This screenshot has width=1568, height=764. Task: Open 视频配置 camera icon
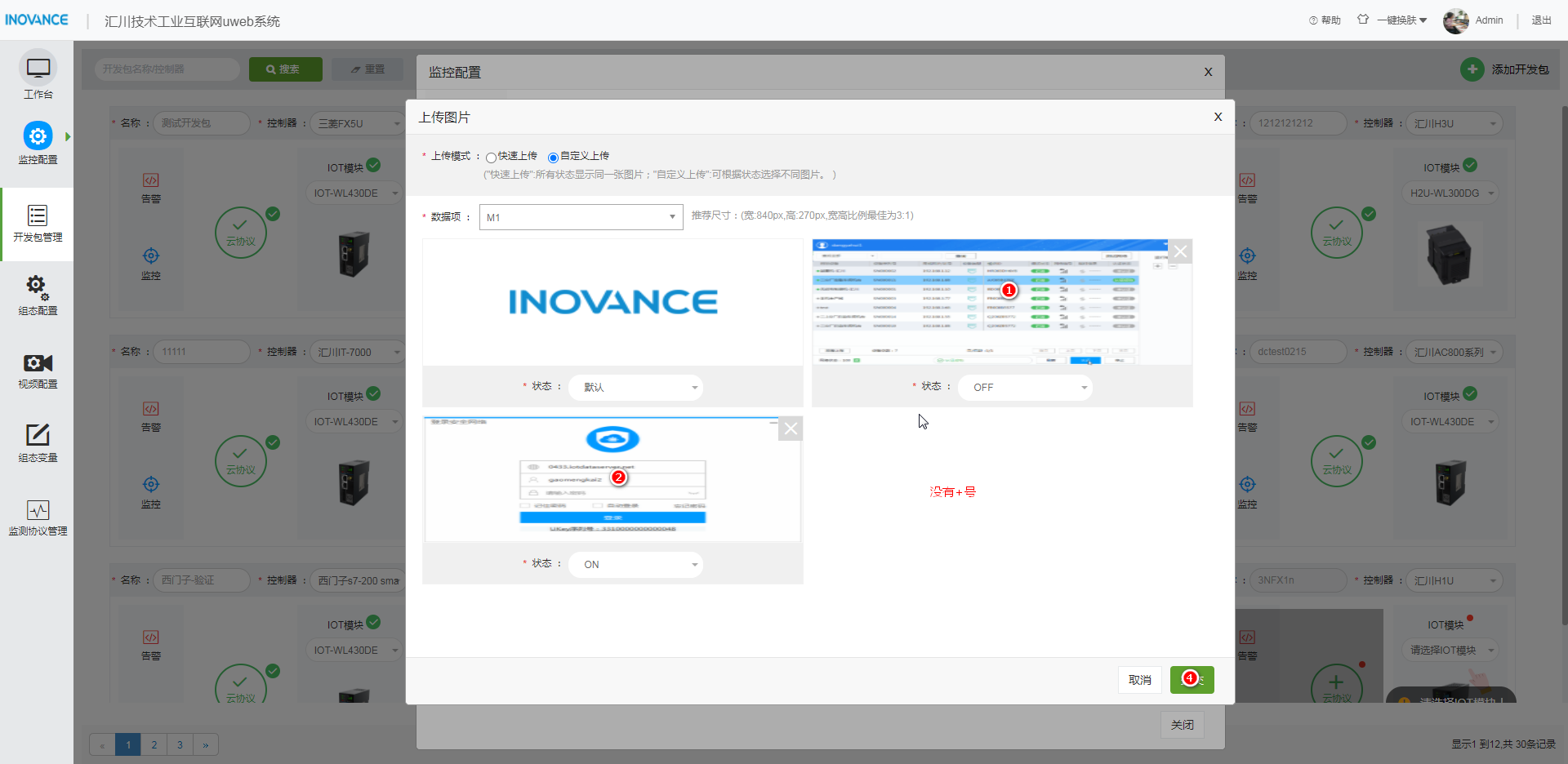click(38, 363)
